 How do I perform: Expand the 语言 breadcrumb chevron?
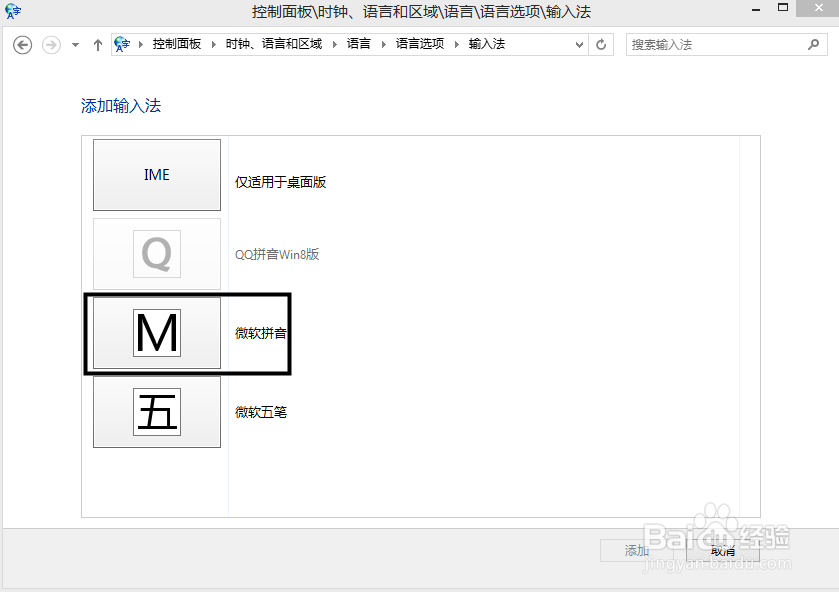click(377, 44)
